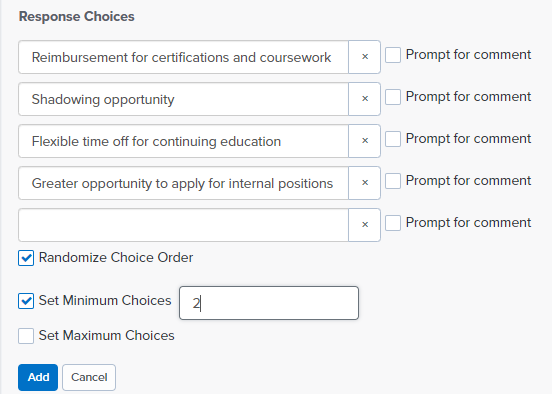Edit the Flexible time off choice field
This screenshot has height=394, width=552.
(x=183, y=140)
